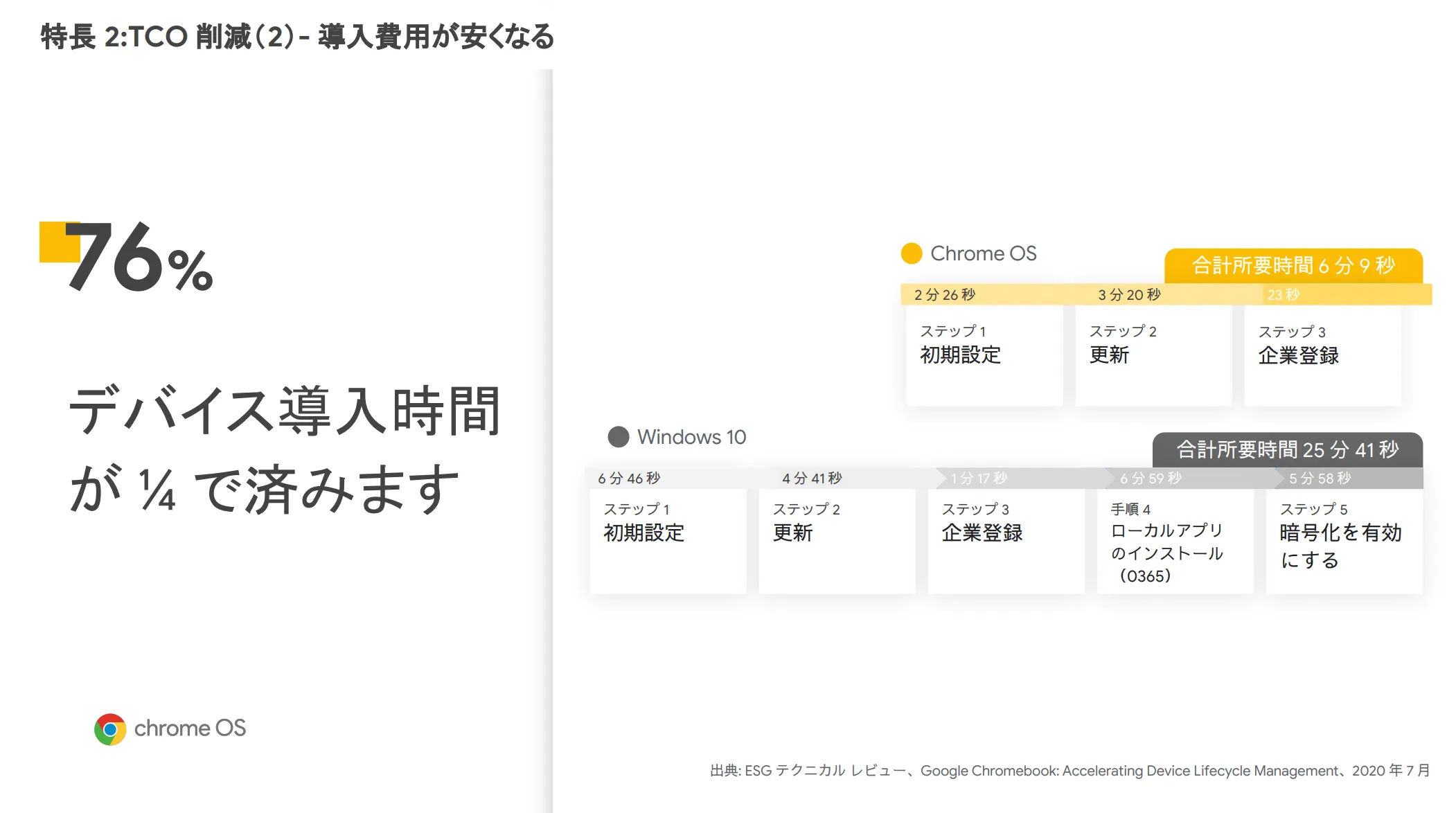Viewport: 1456px width, 813px height.
Task: Click the Chrome OS logo icon
Action: [x=110, y=729]
